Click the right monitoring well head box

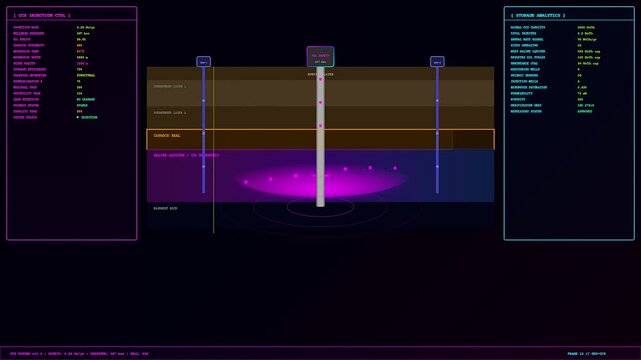click(x=437, y=62)
